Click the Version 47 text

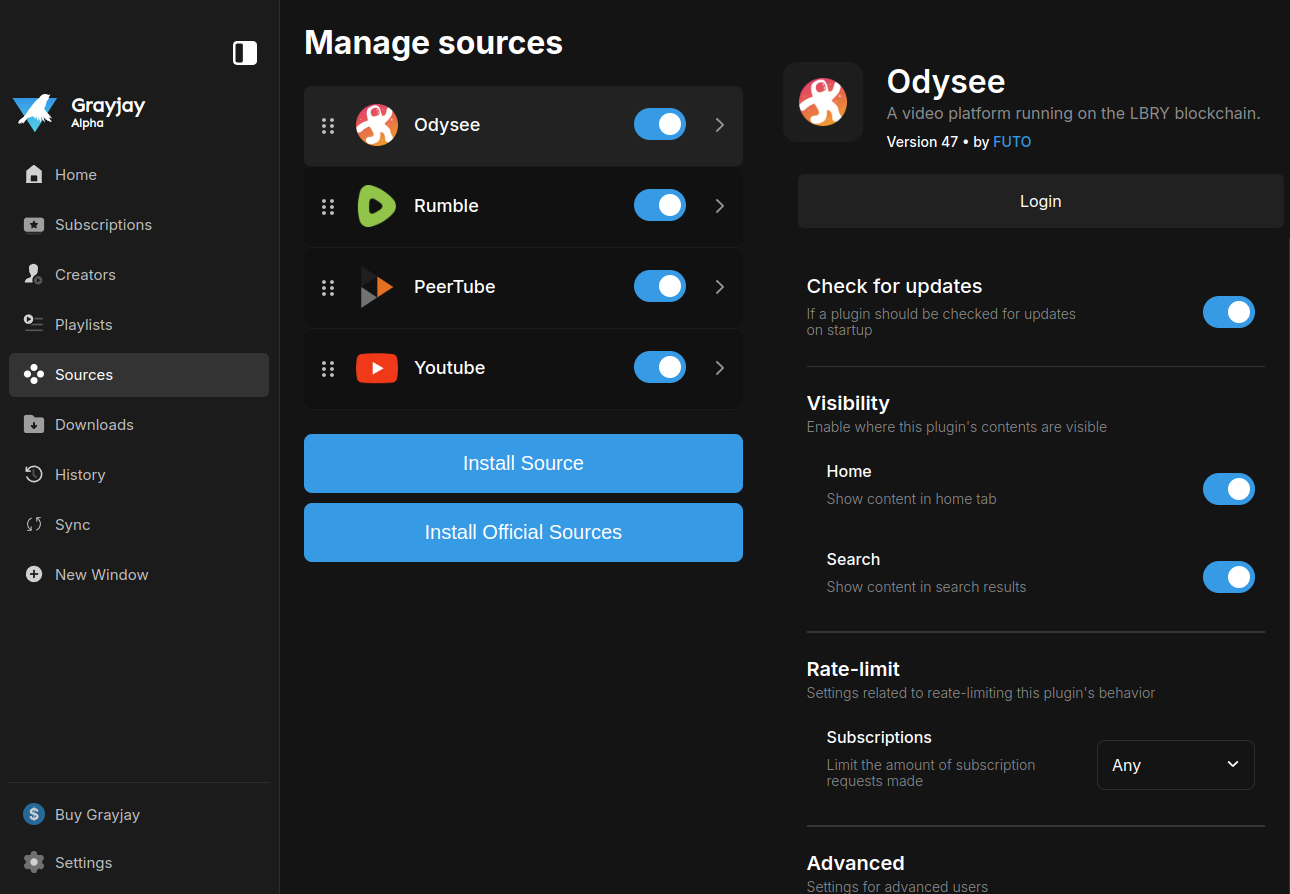(x=922, y=142)
